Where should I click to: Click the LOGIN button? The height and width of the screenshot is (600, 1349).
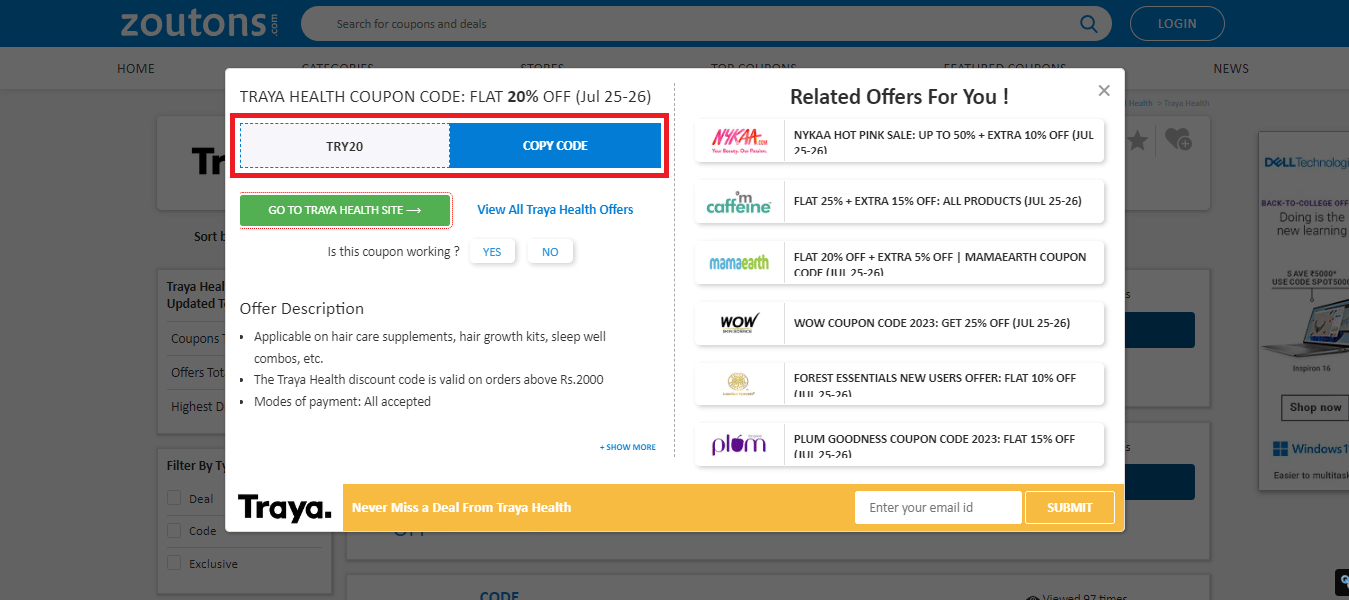(1177, 23)
